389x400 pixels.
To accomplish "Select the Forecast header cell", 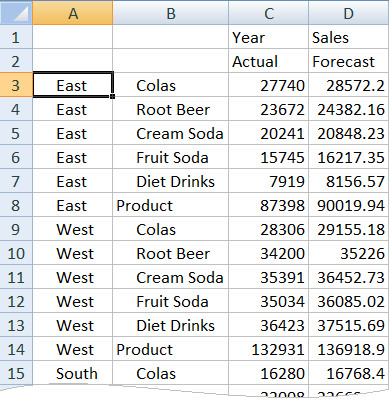I will click(x=349, y=61).
